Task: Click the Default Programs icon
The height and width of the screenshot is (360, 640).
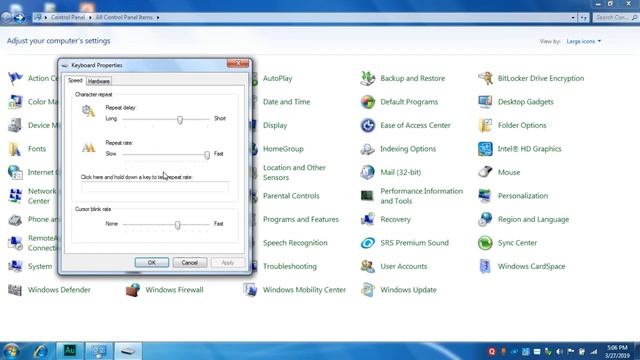Action: coord(368,102)
